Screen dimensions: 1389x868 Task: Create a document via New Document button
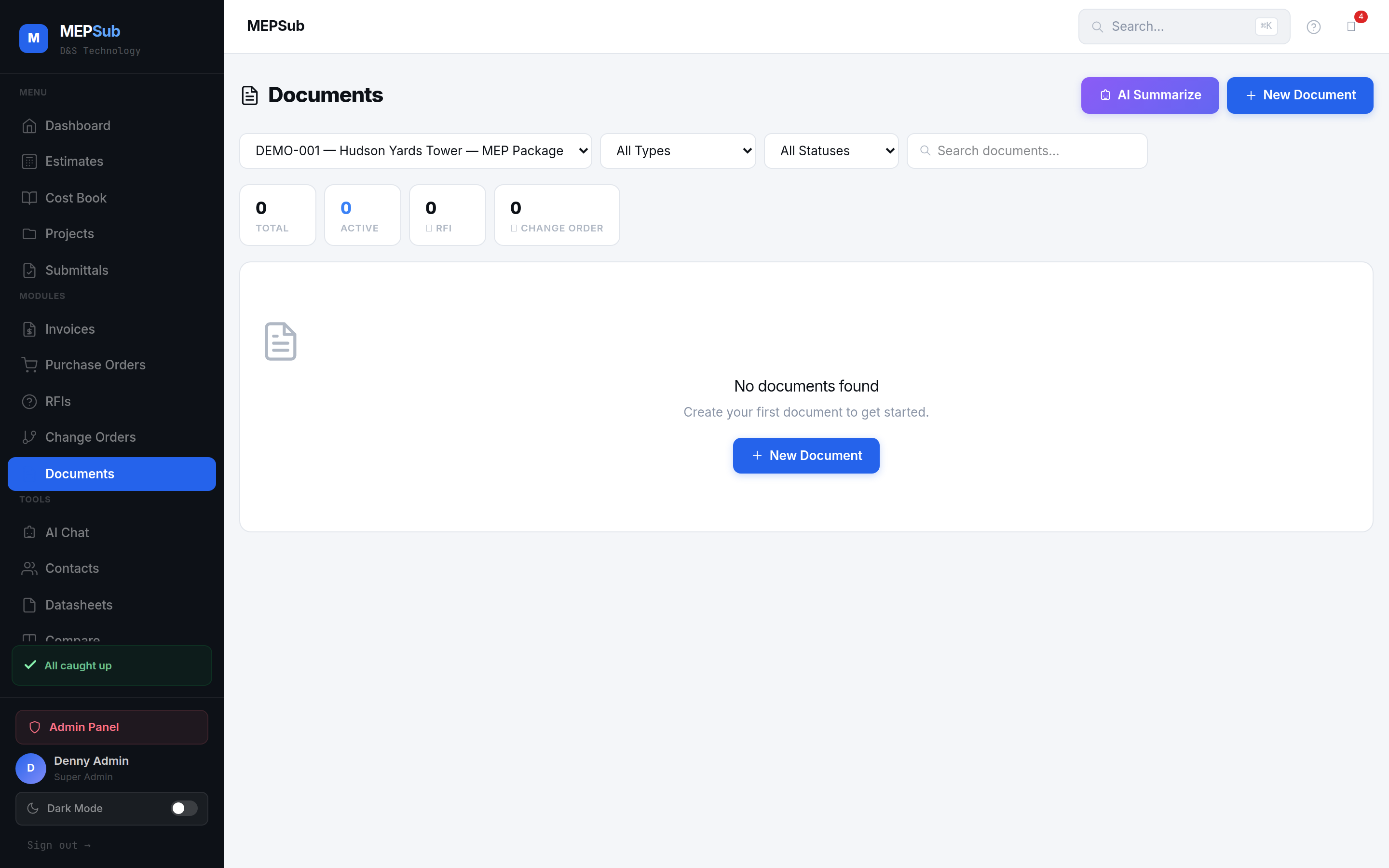tap(1299, 95)
